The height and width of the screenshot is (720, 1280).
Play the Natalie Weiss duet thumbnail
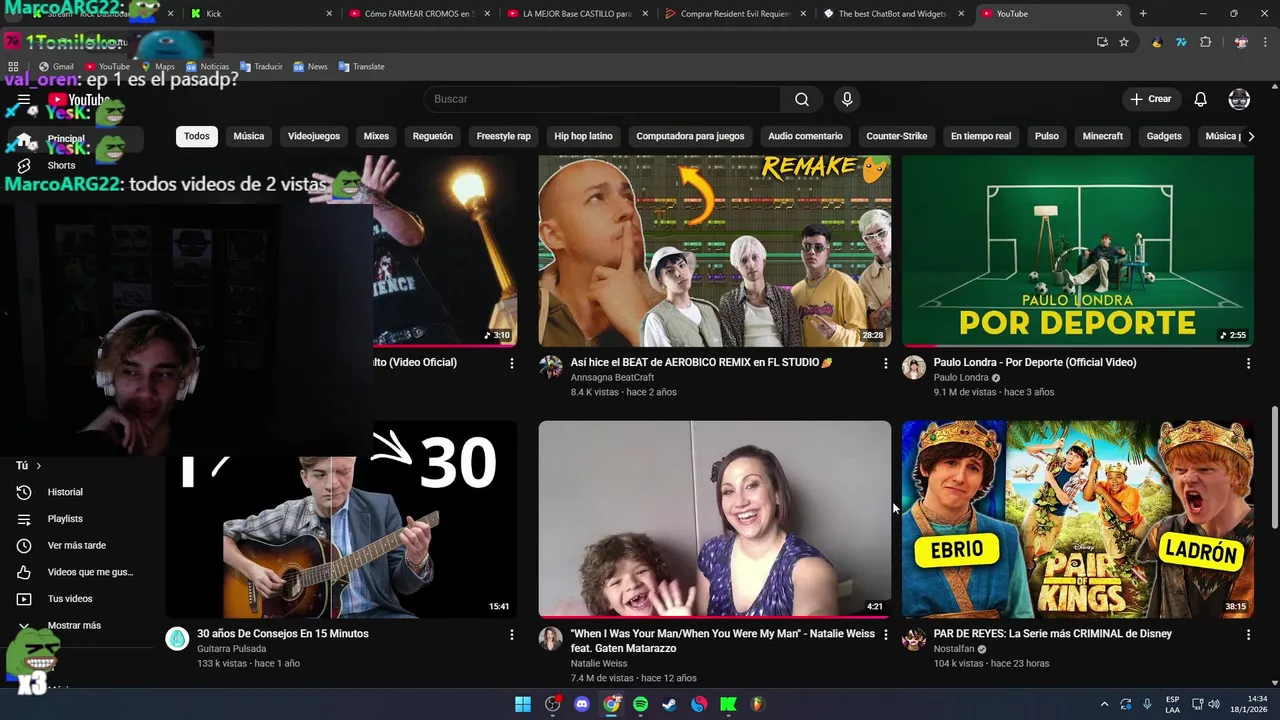[x=715, y=519]
